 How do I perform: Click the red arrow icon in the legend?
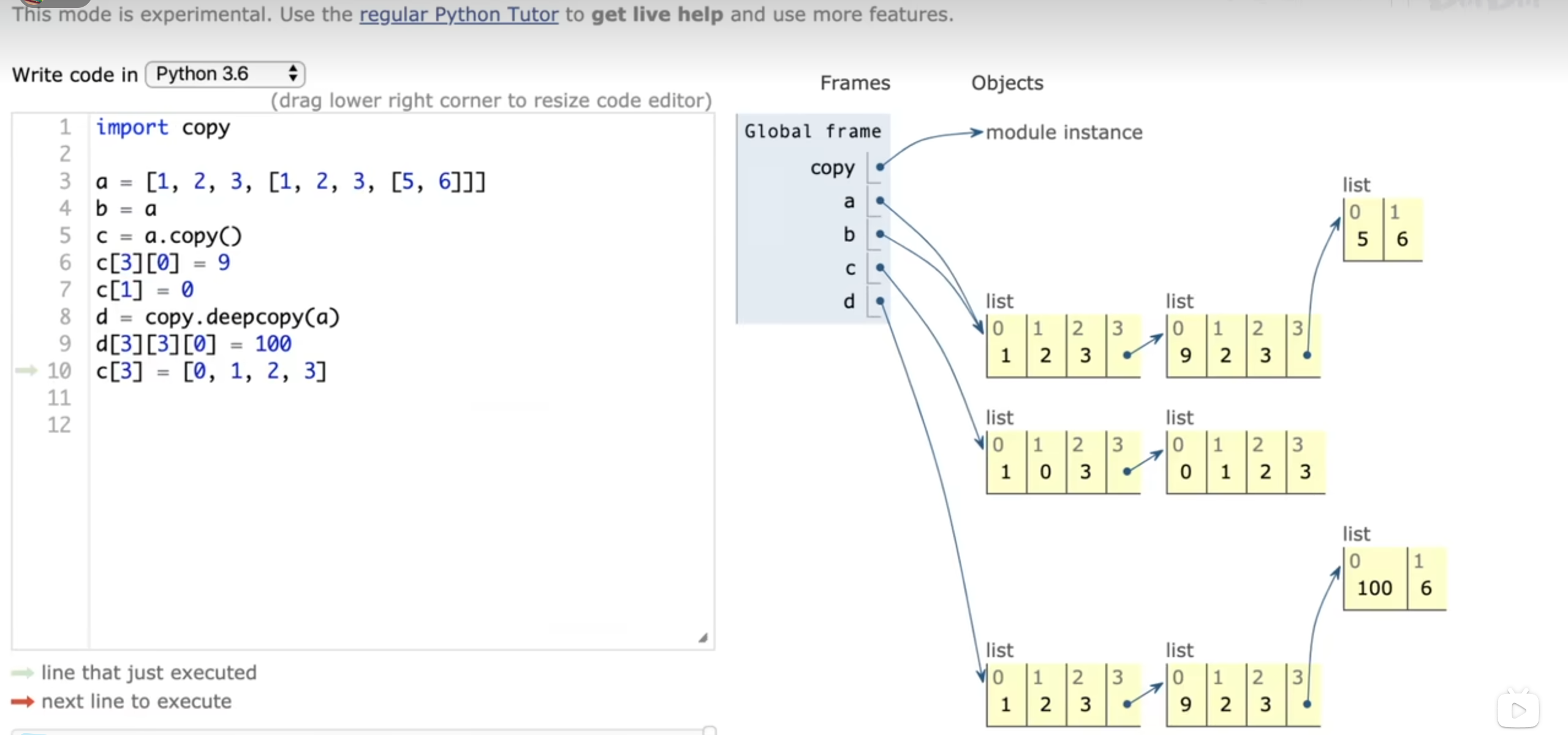click(23, 701)
